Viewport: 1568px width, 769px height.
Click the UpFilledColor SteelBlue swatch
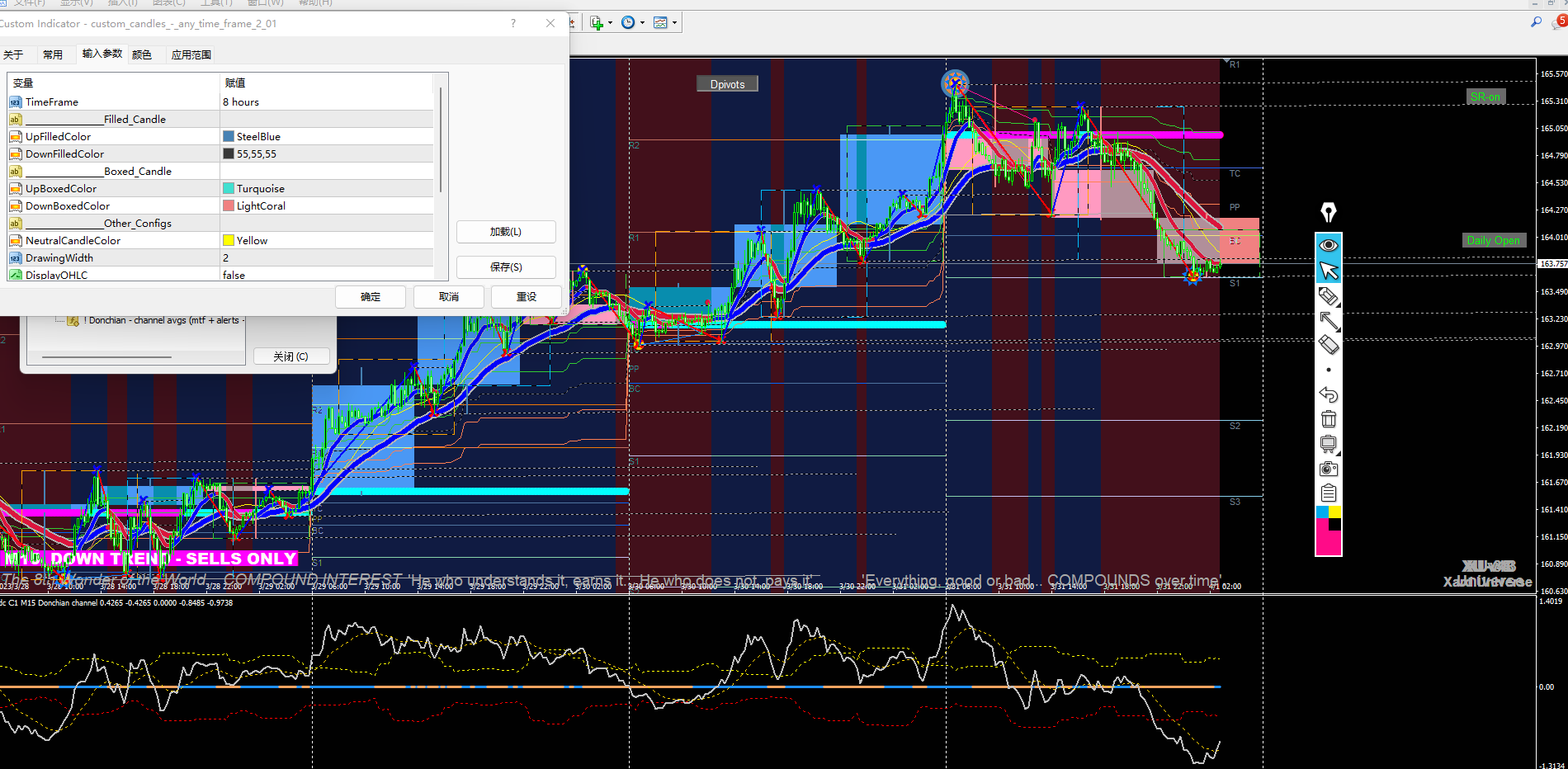[229, 136]
